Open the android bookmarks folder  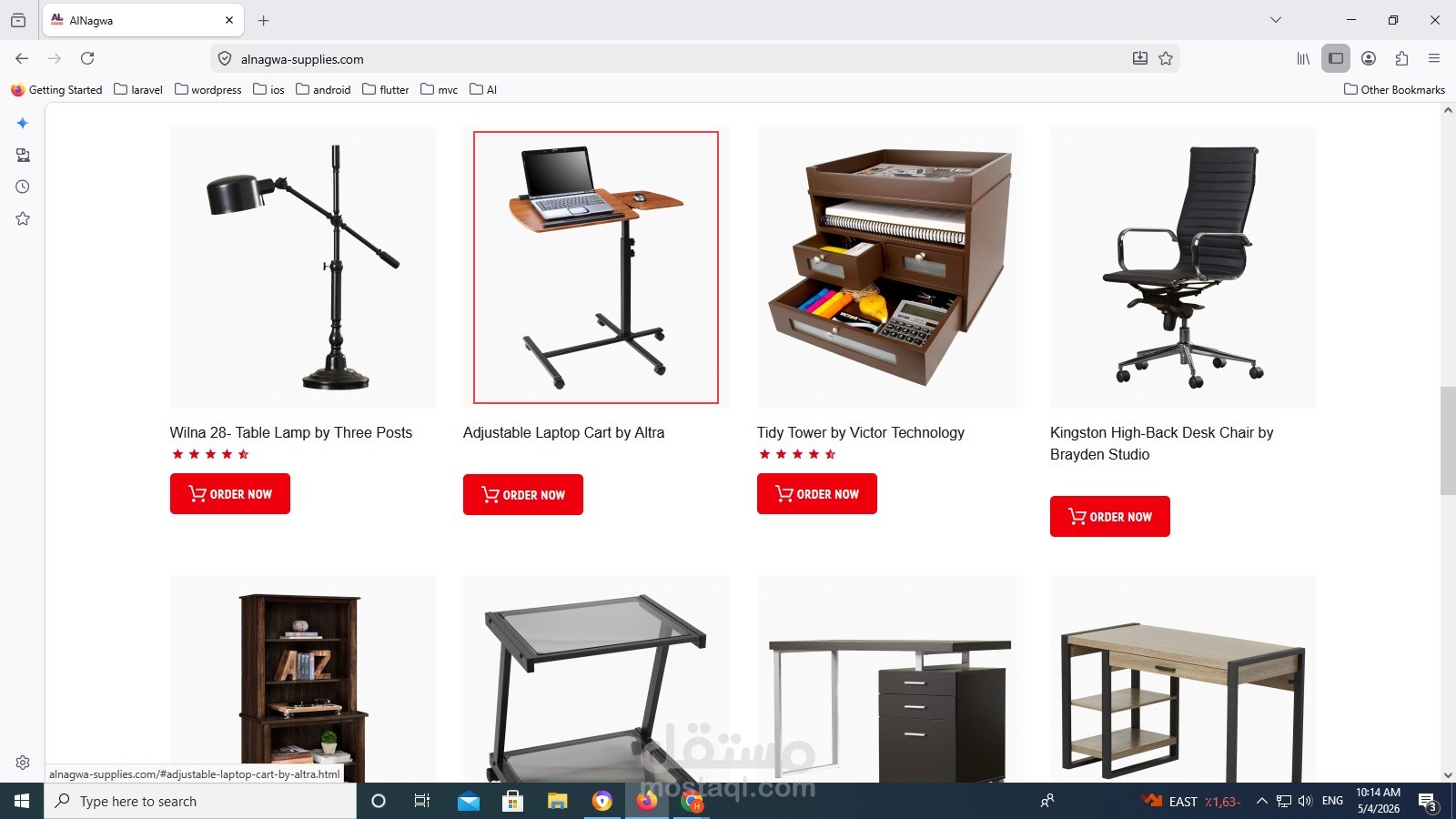tap(323, 89)
